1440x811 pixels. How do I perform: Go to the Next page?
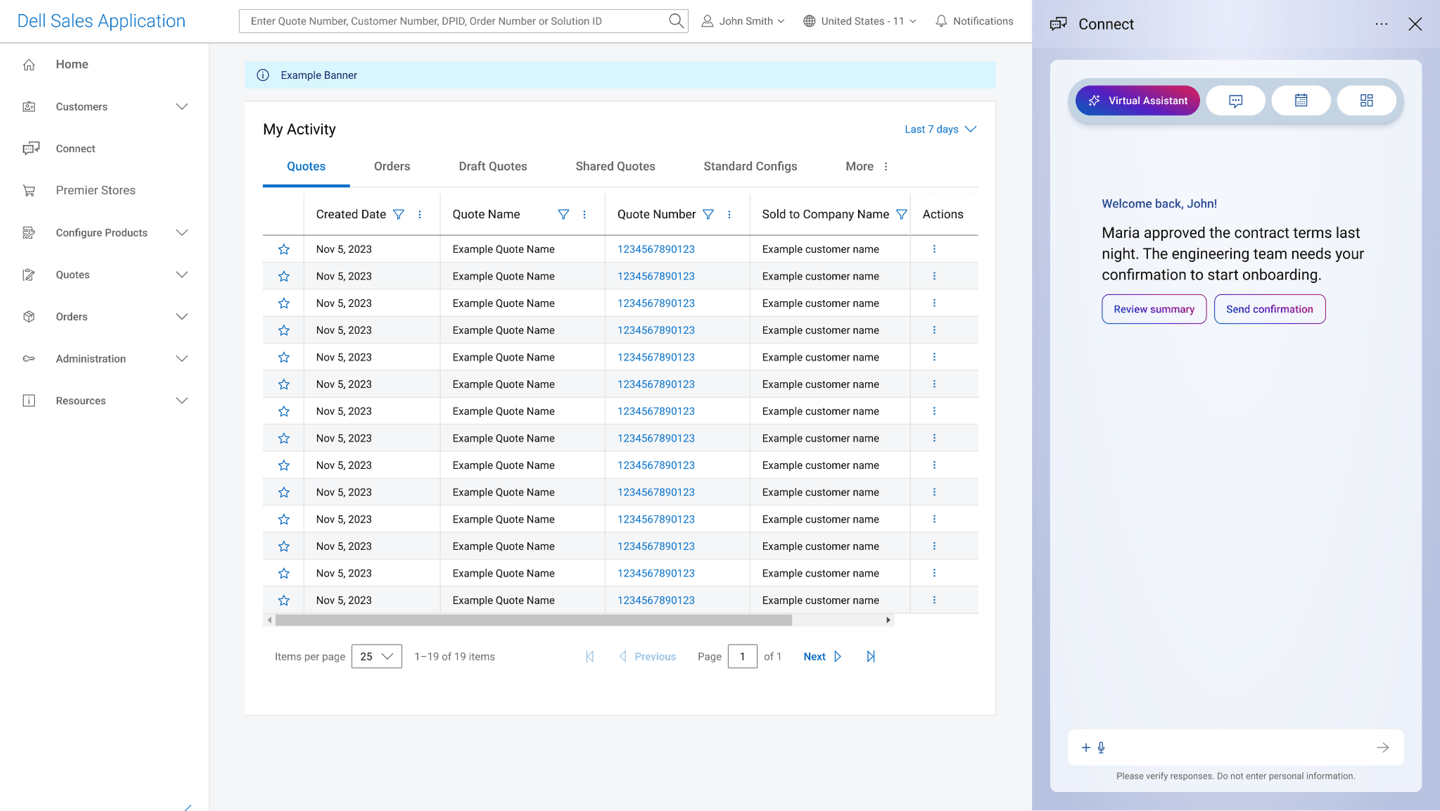[x=822, y=657]
